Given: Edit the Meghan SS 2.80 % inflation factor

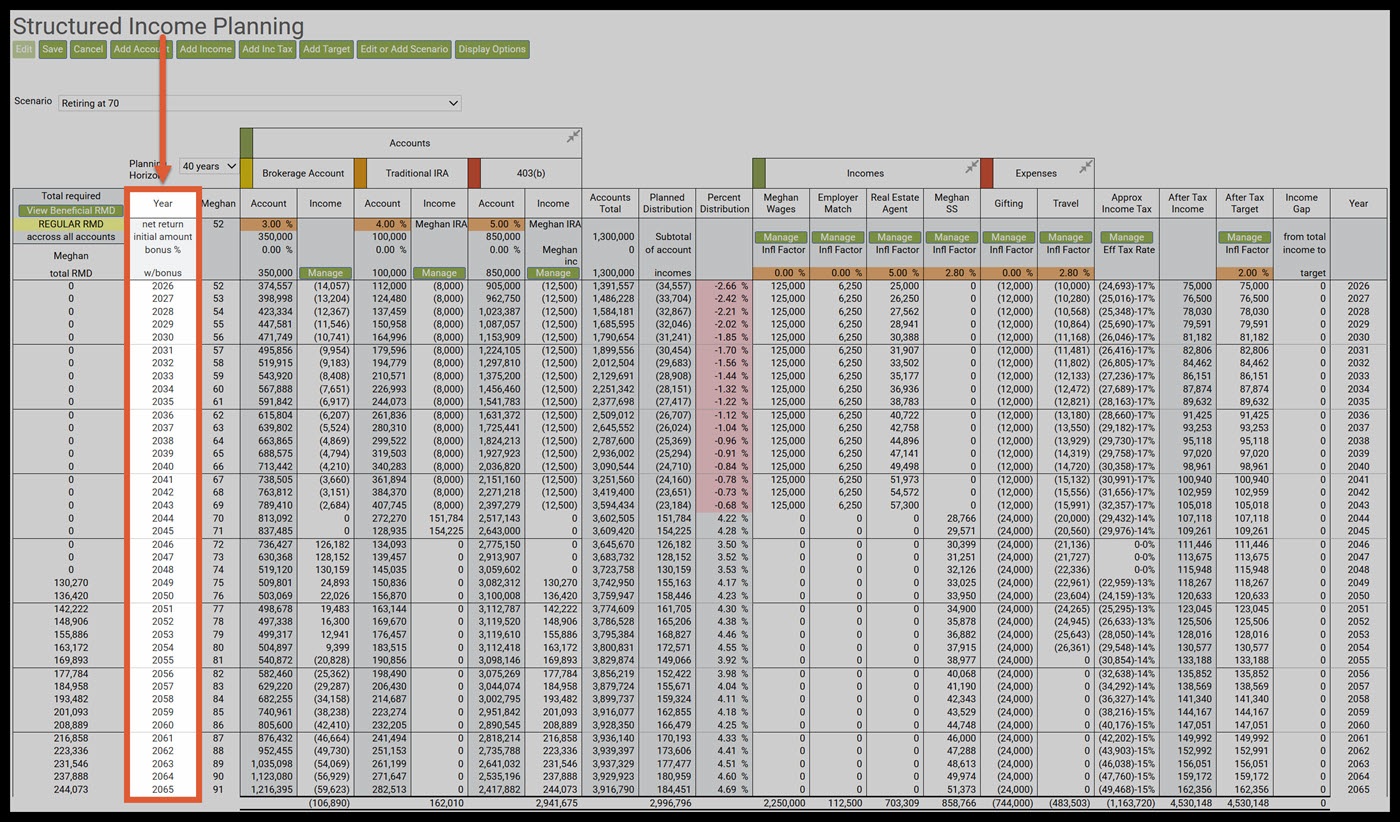Looking at the screenshot, I should point(952,272).
